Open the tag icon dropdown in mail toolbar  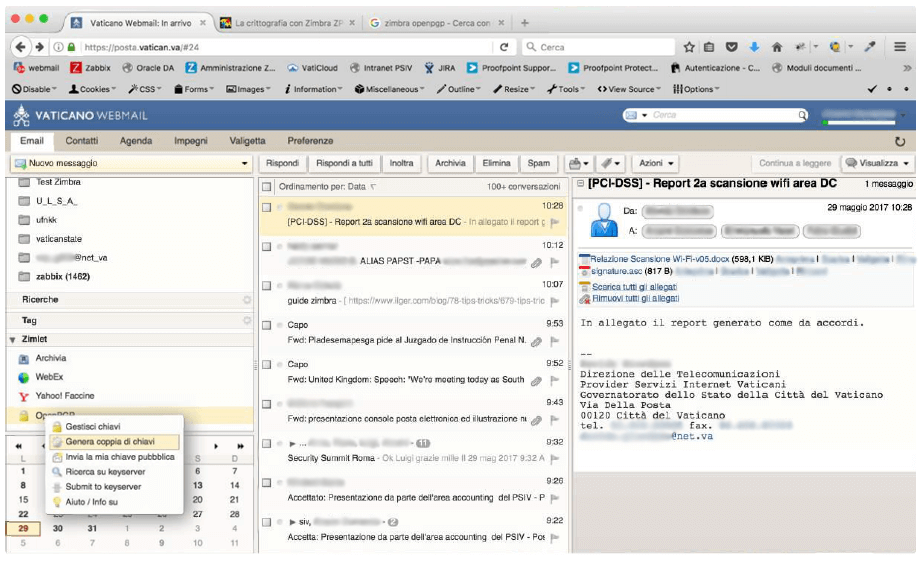click(610, 163)
